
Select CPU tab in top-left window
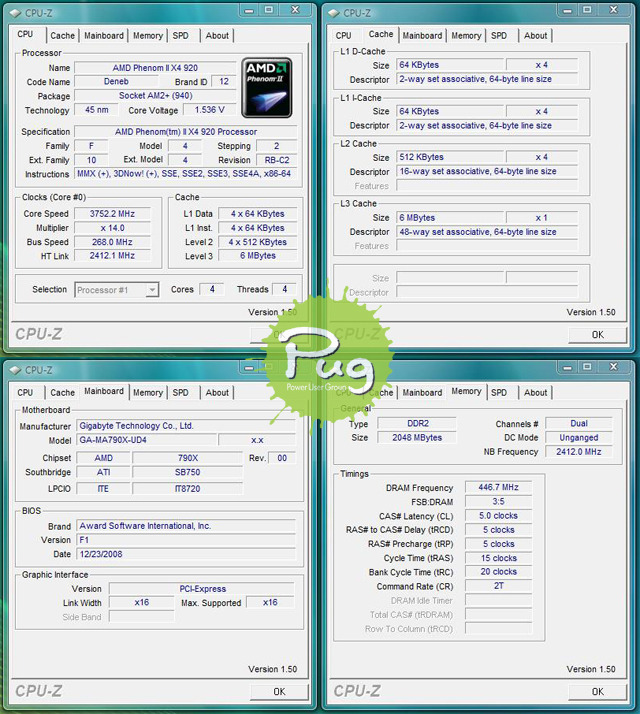coord(26,34)
